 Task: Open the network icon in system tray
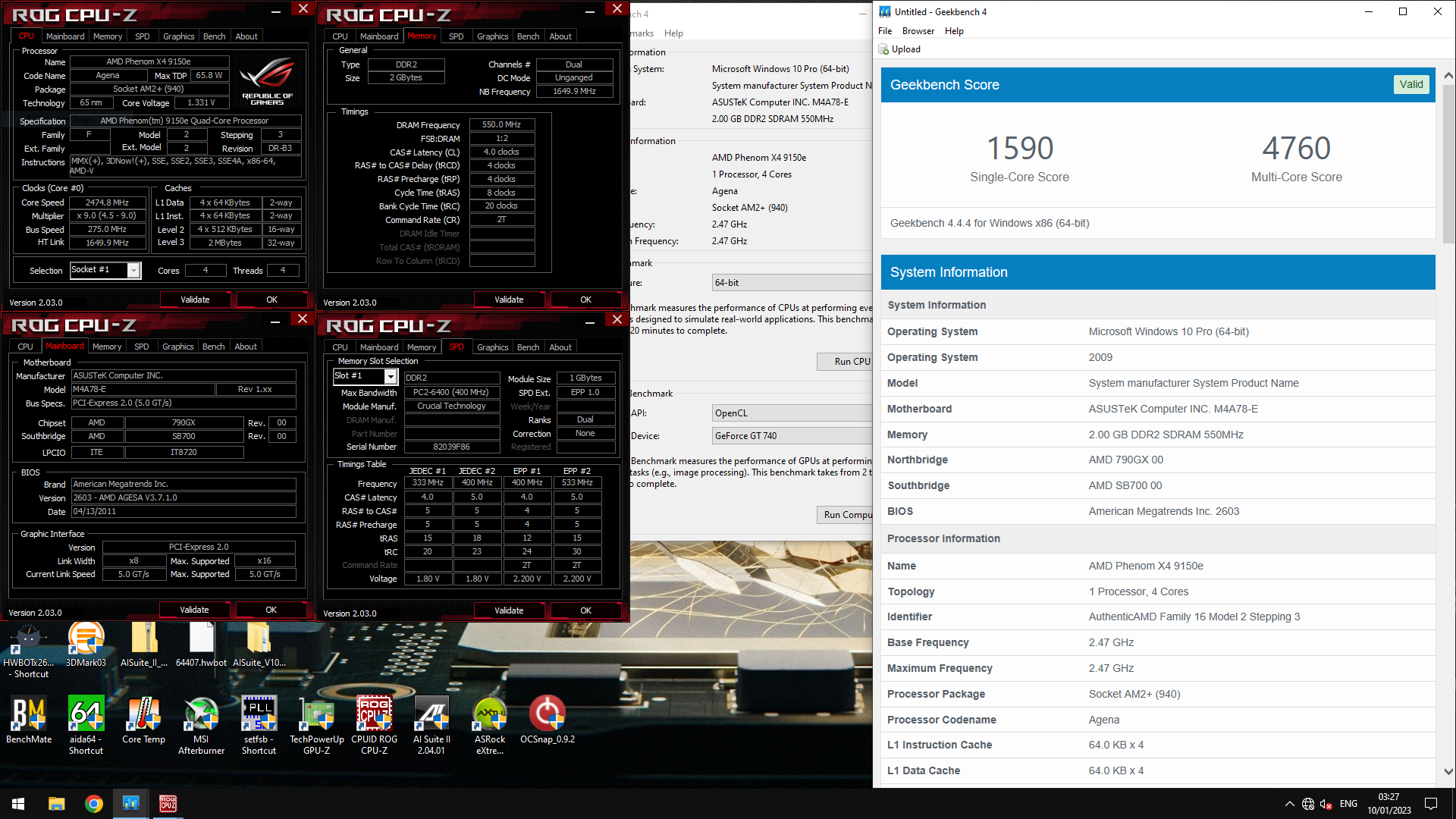click(x=1308, y=804)
